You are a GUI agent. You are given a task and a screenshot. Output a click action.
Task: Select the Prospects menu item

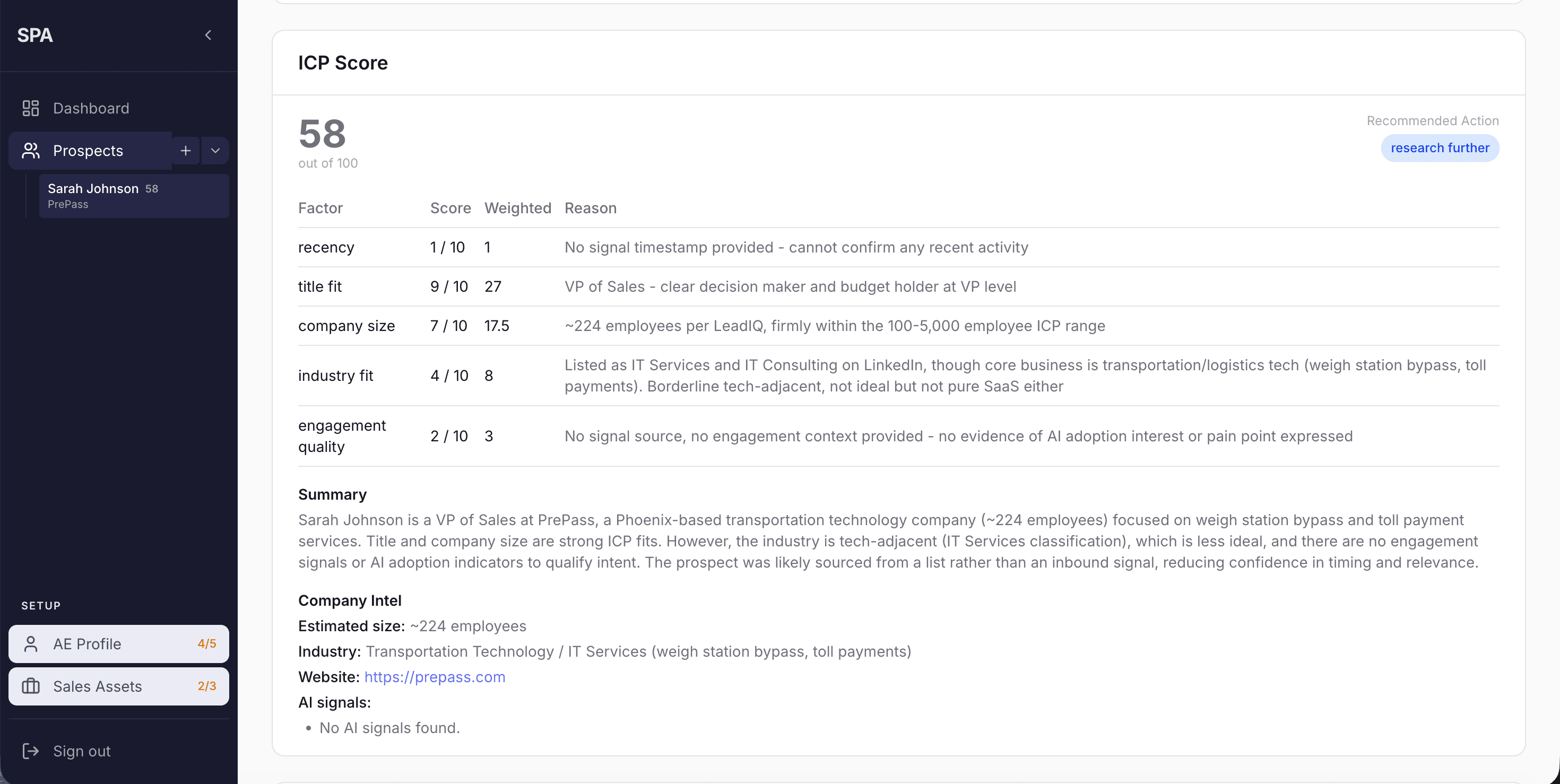click(x=88, y=151)
